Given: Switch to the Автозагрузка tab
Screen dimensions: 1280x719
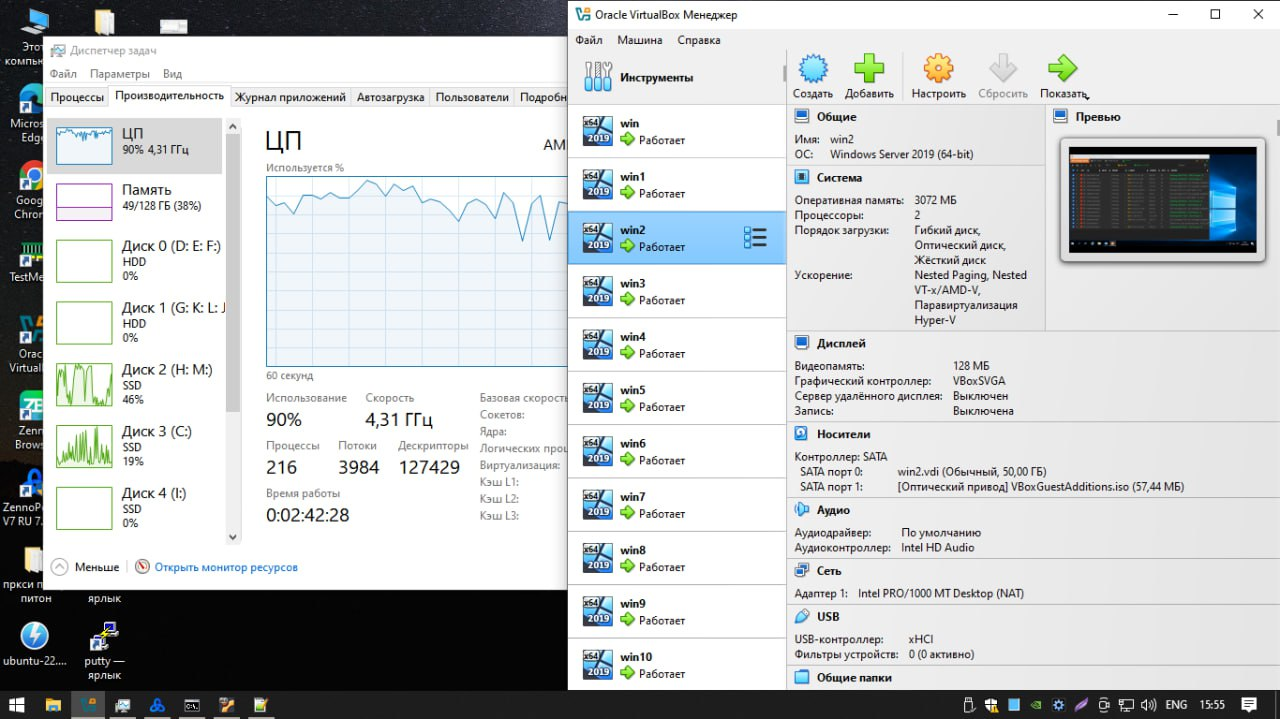Looking at the screenshot, I should (390, 97).
